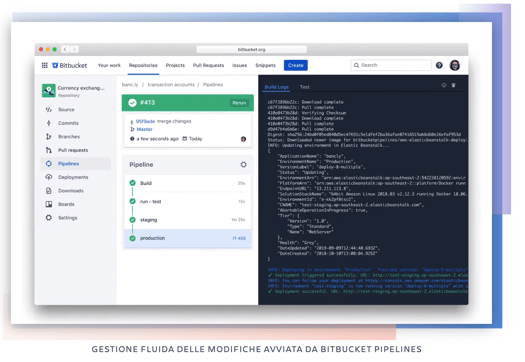Open the Pipeline settings gear icon
The width and height of the screenshot is (525, 362).
tap(243, 164)
